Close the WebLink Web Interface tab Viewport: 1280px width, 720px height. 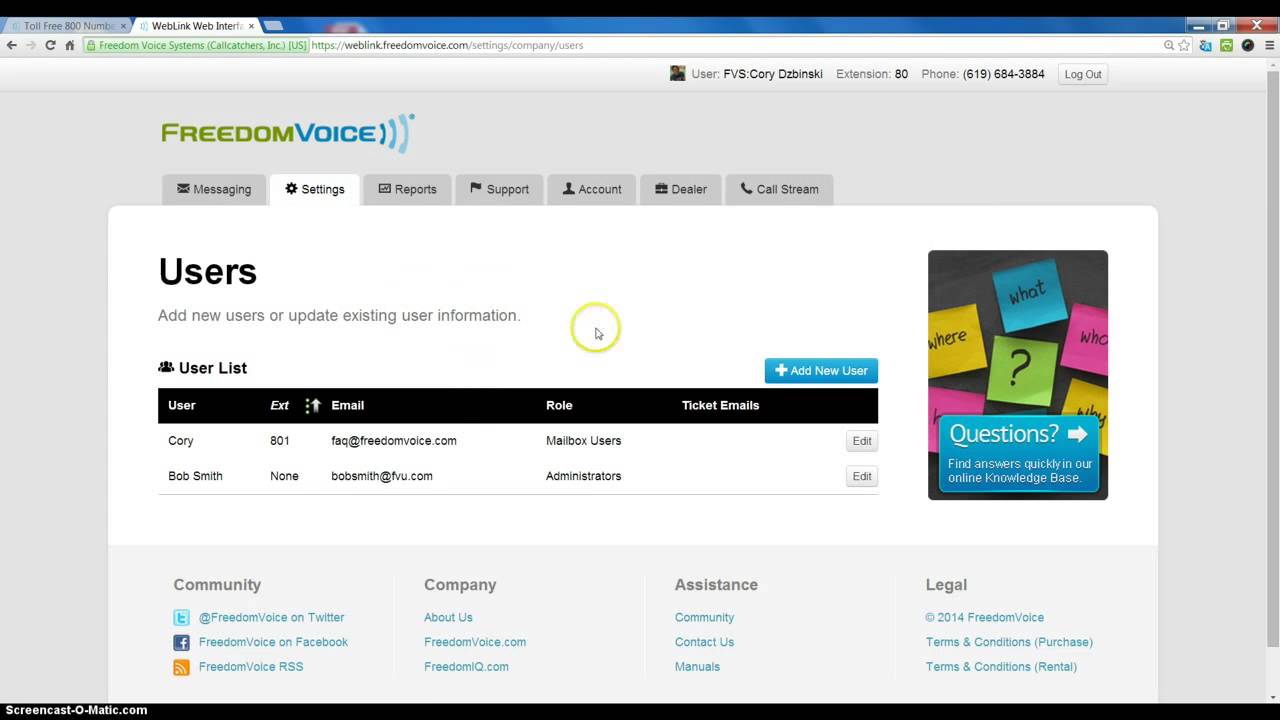coord(251,26)
